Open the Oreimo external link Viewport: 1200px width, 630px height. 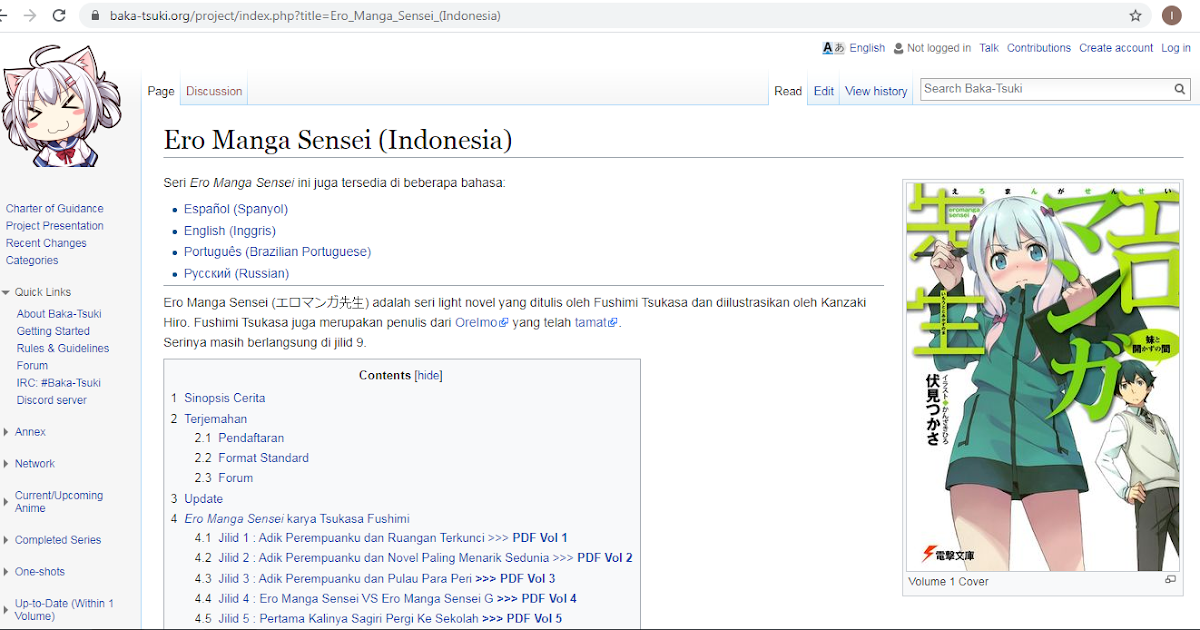click(482, 323)
